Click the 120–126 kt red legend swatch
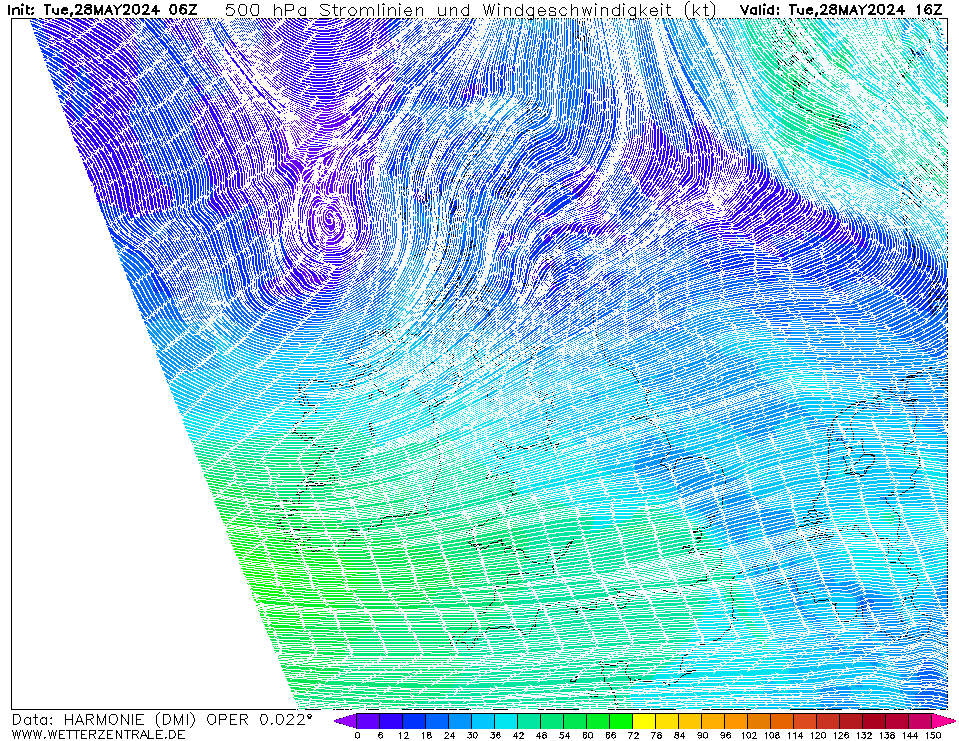This screenshot has width=959, height=741. [x=828, y=721]
